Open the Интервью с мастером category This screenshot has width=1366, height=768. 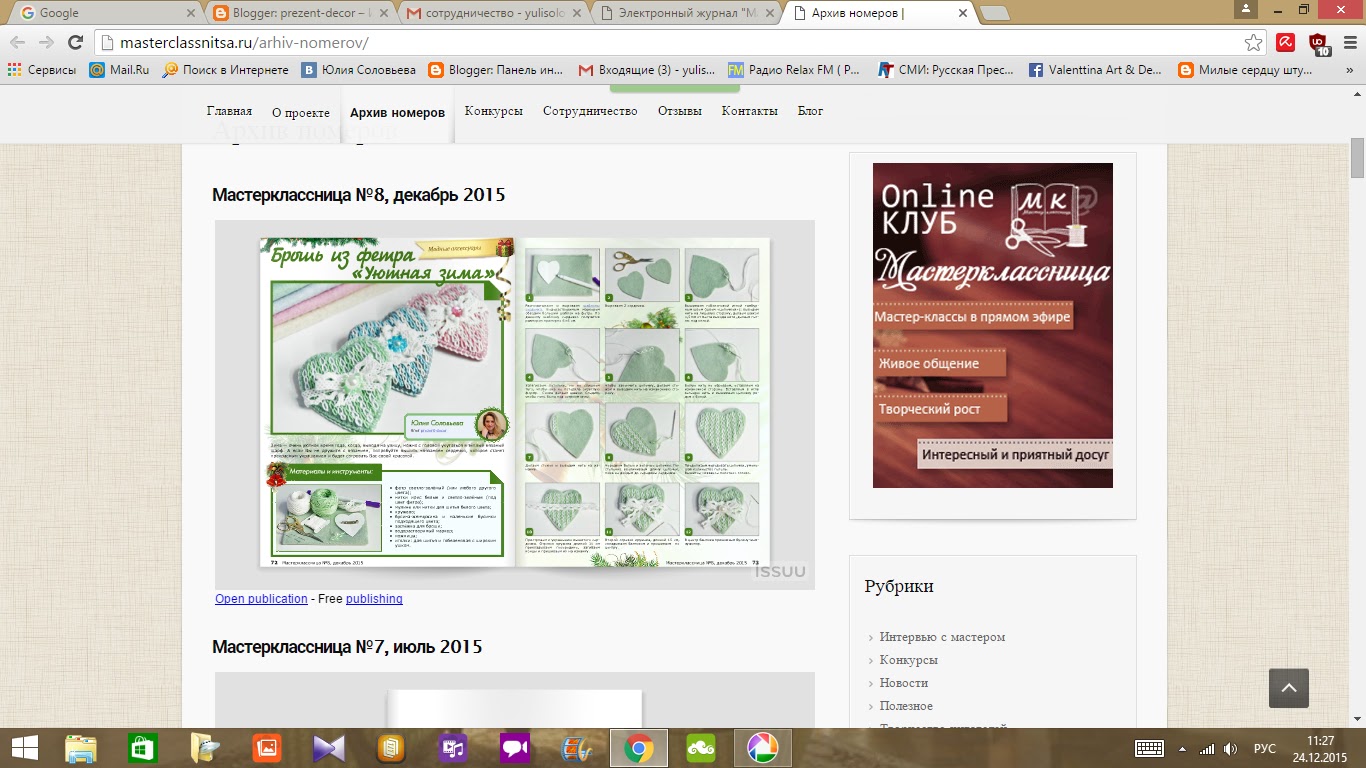pyautogui.click(x=942, y=637)
